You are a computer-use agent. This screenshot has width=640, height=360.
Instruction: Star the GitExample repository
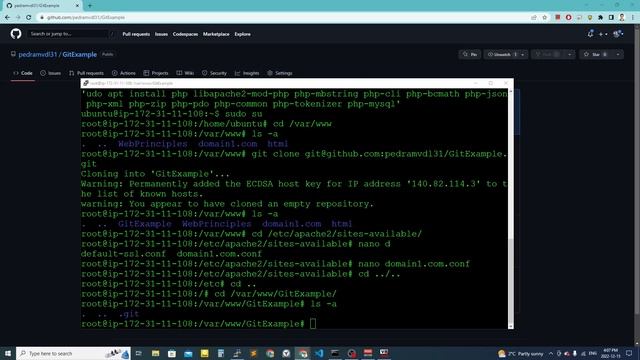point(596,54)
